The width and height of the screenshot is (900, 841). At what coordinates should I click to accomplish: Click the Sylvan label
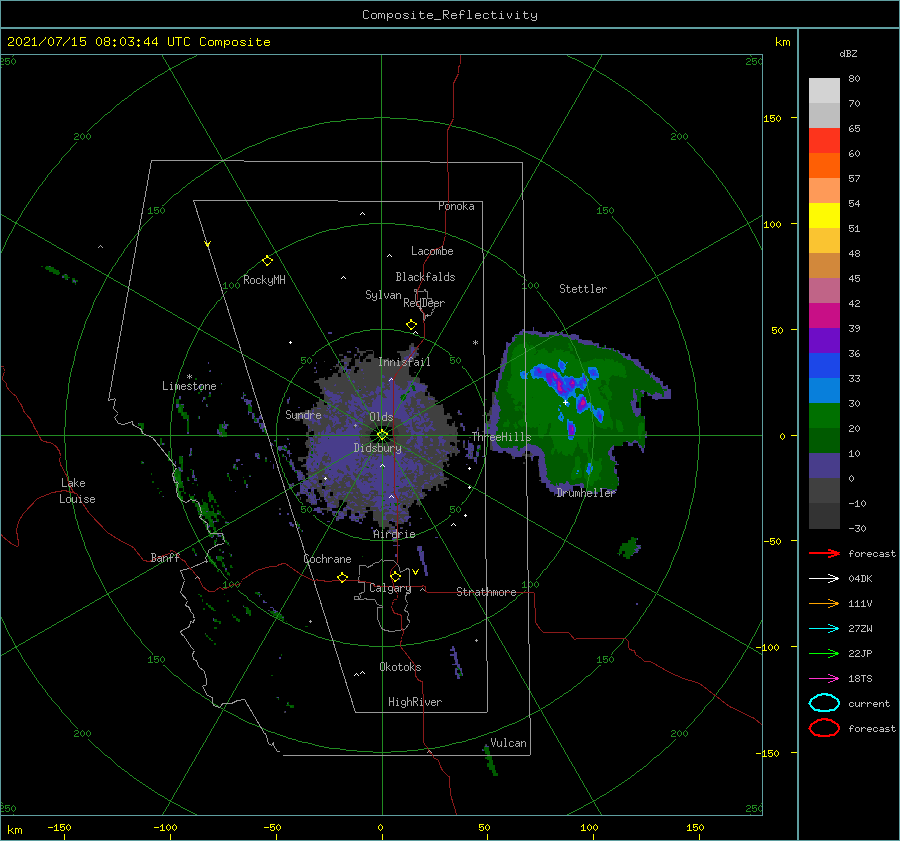click(x=383, y=295)
